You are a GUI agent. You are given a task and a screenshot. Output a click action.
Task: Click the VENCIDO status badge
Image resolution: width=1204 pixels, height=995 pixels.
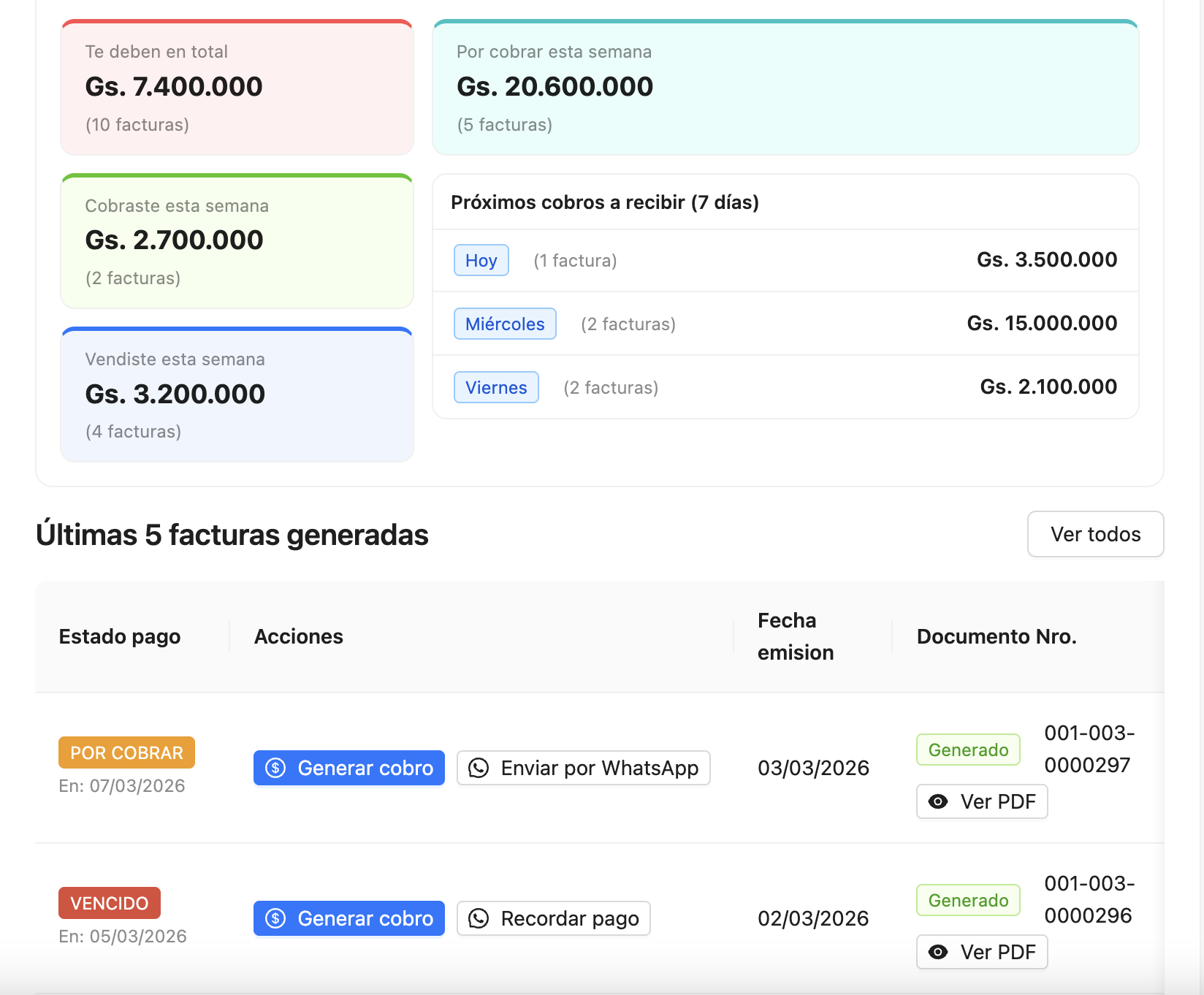pos(109,903)
